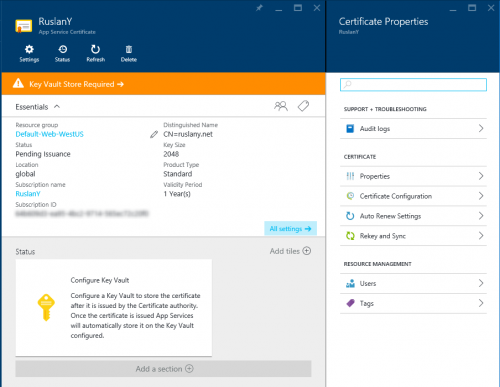Open RuslanY subscription name link

click(28, 194)
